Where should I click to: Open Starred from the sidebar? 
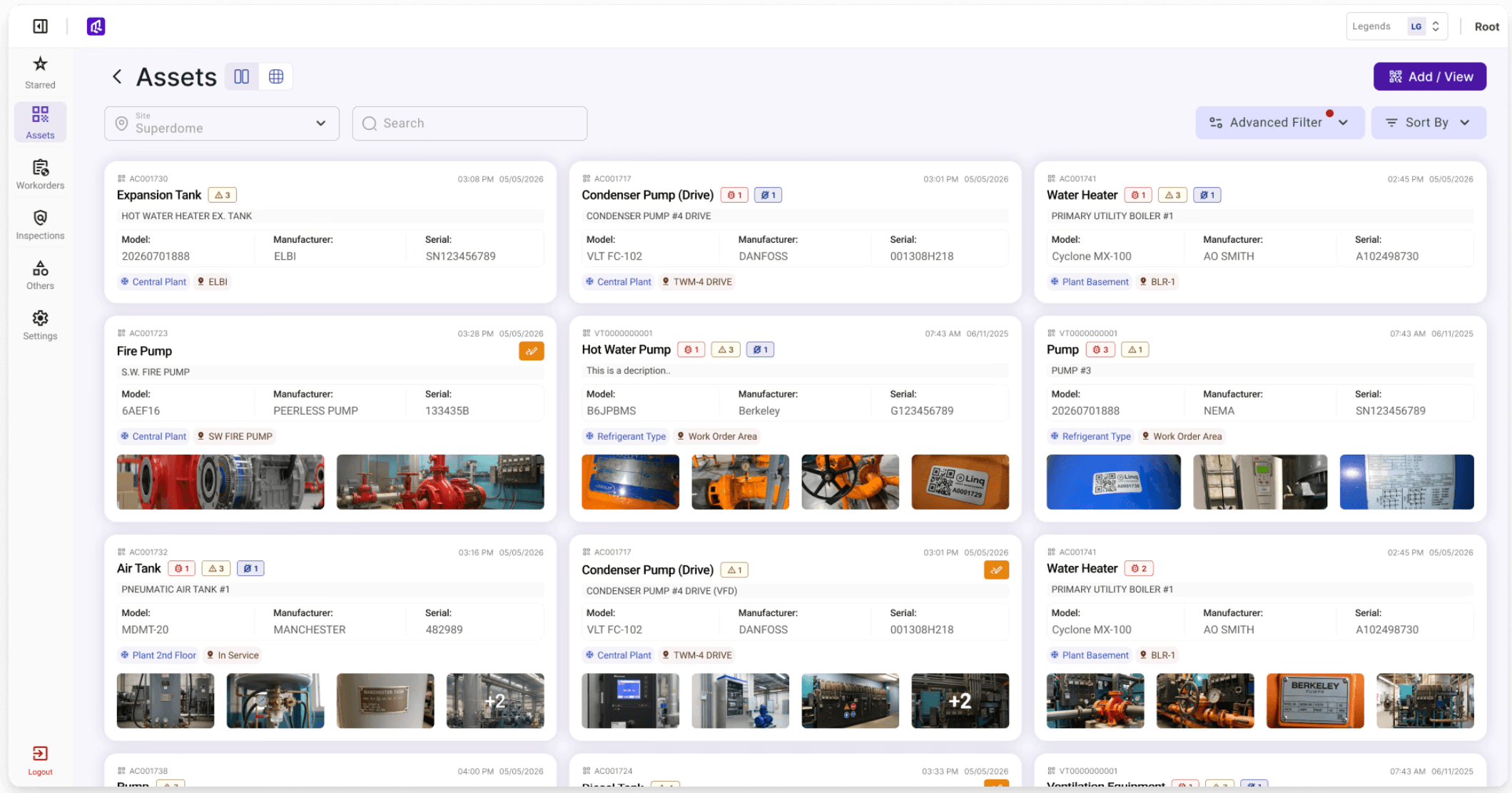40,73
